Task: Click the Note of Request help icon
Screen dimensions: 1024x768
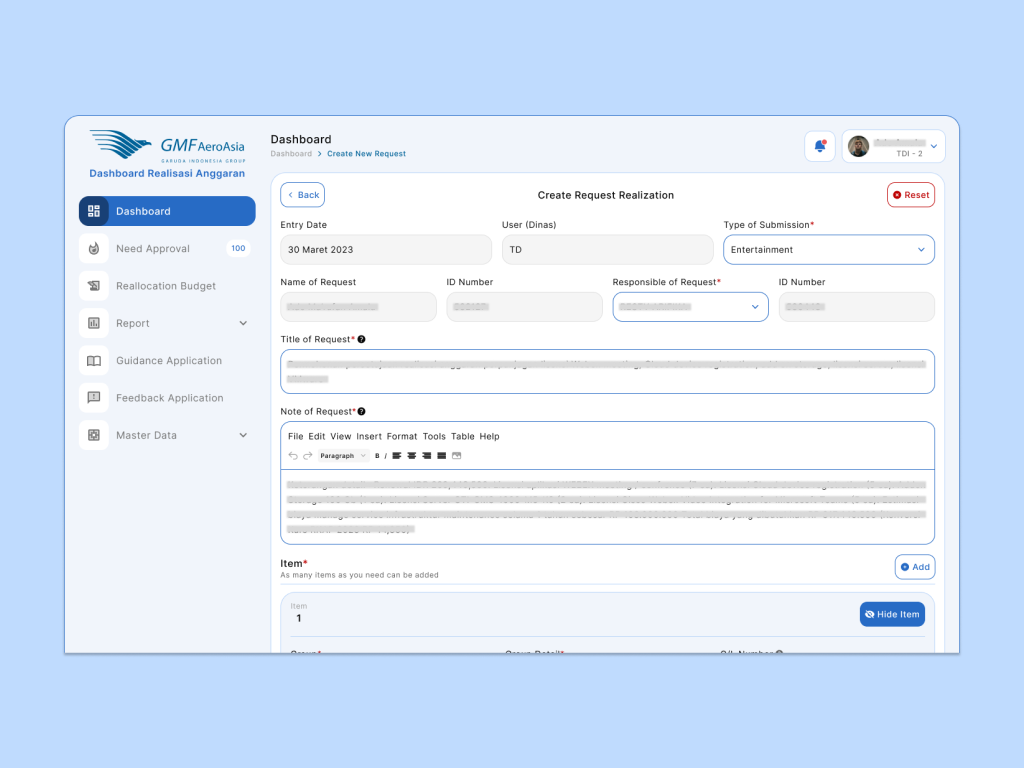Action: tap(361, 412)
